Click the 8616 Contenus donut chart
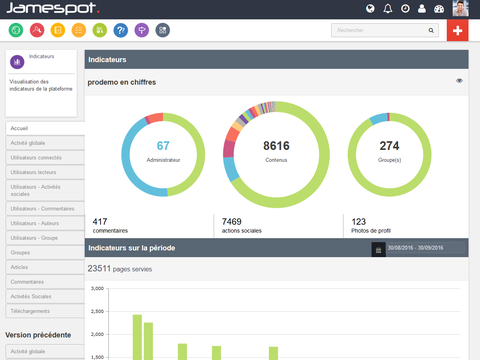The image size is (480, 360). pos(276,155)
